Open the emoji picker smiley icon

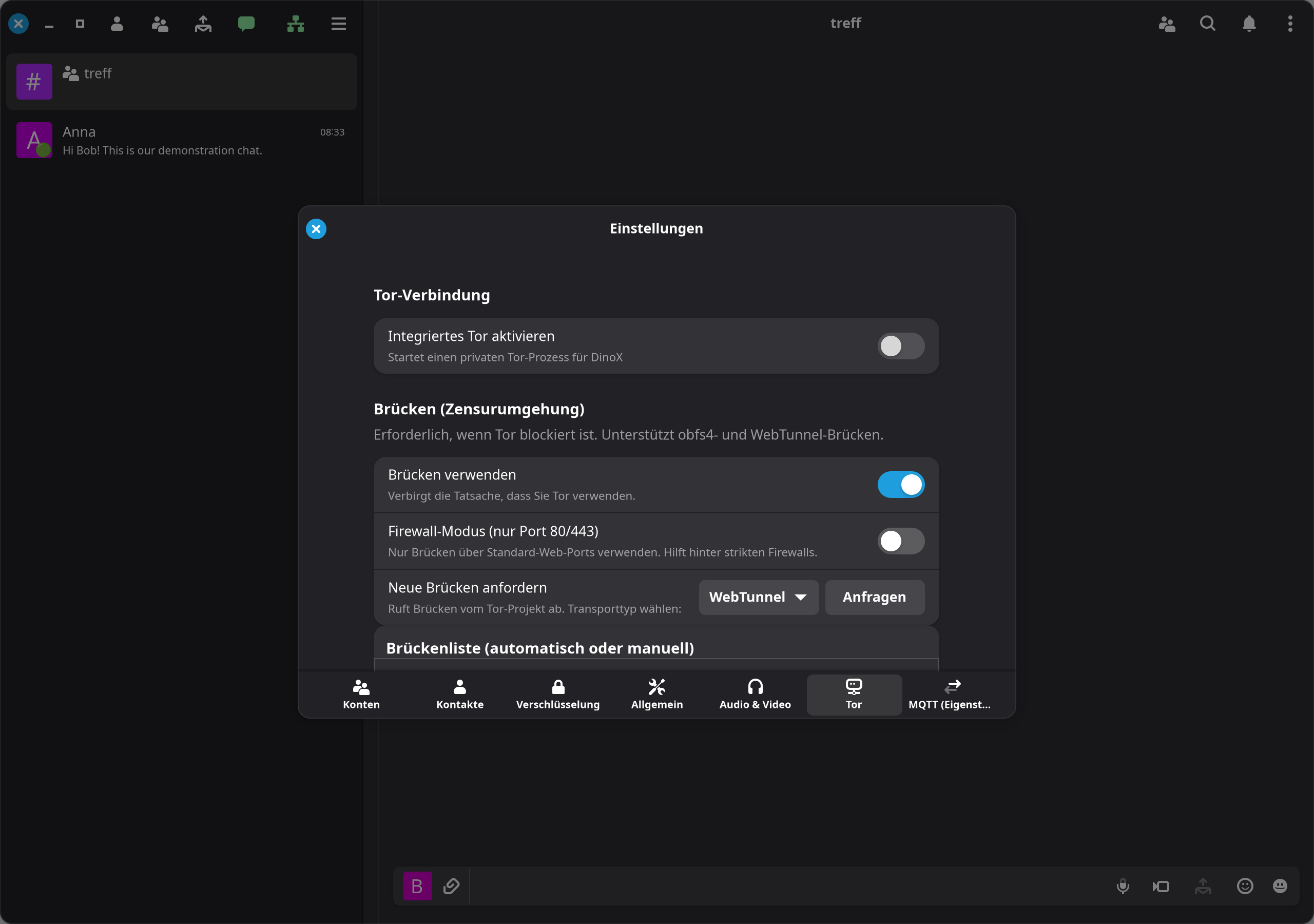coord(1245,886)
